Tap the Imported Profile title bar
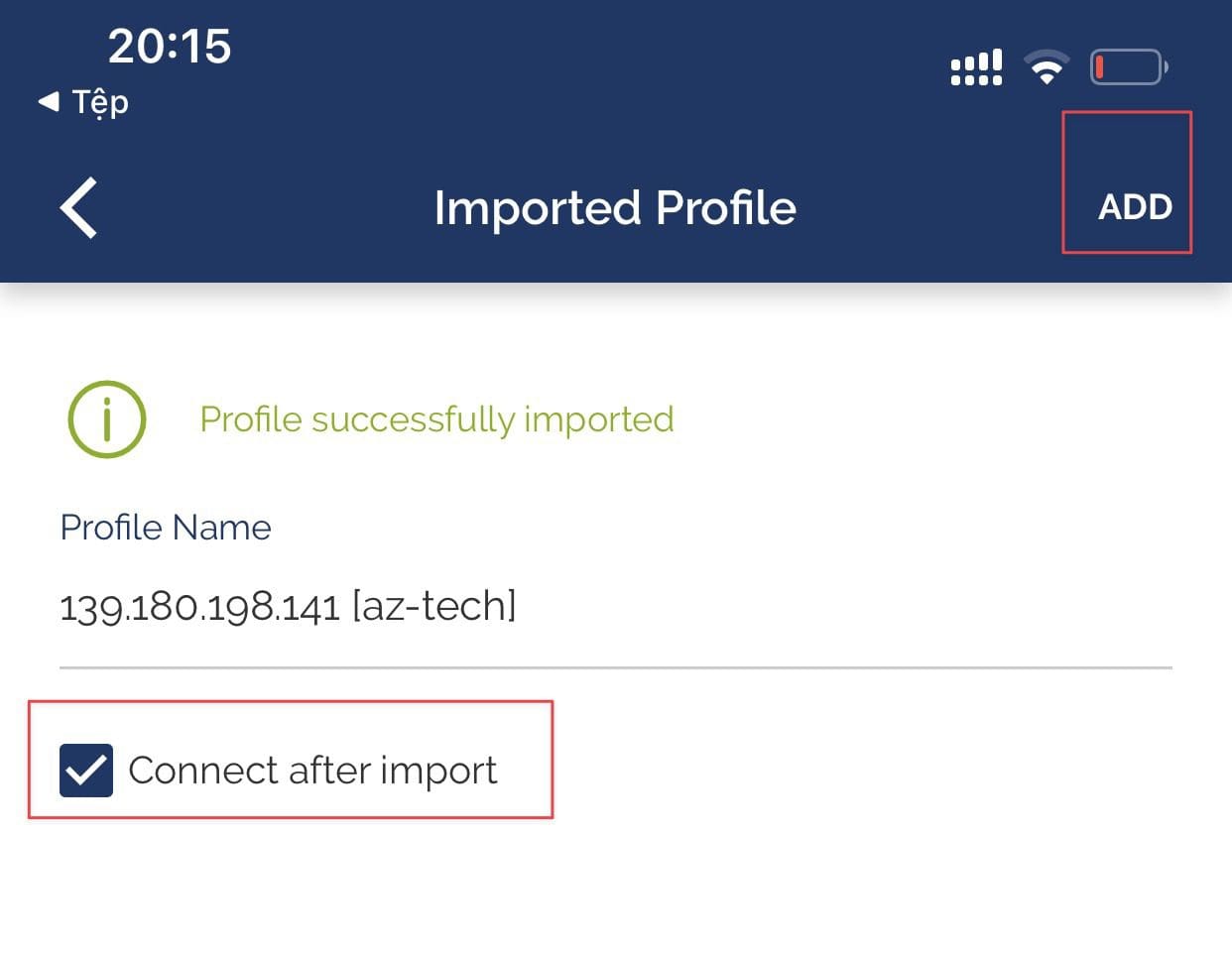 pyautogui.click(x=614, y=208)
